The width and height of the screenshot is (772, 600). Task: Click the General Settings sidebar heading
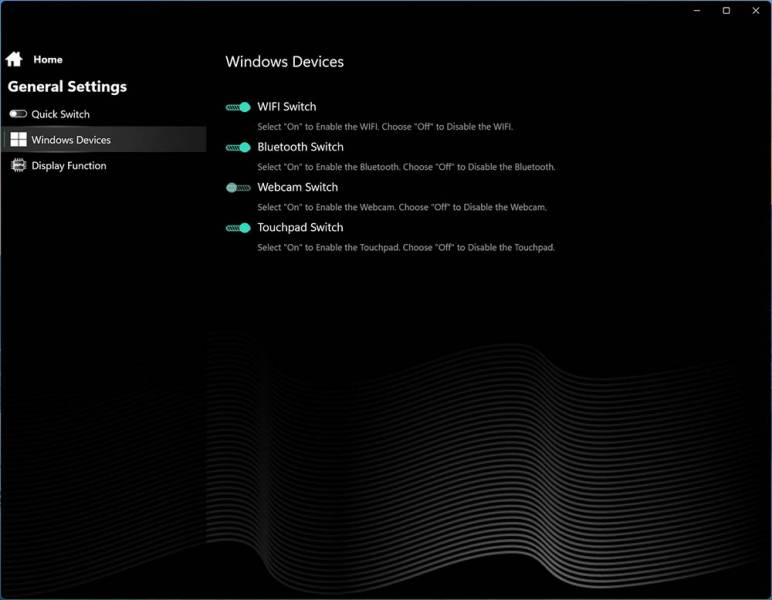click(x=67, y=87)
